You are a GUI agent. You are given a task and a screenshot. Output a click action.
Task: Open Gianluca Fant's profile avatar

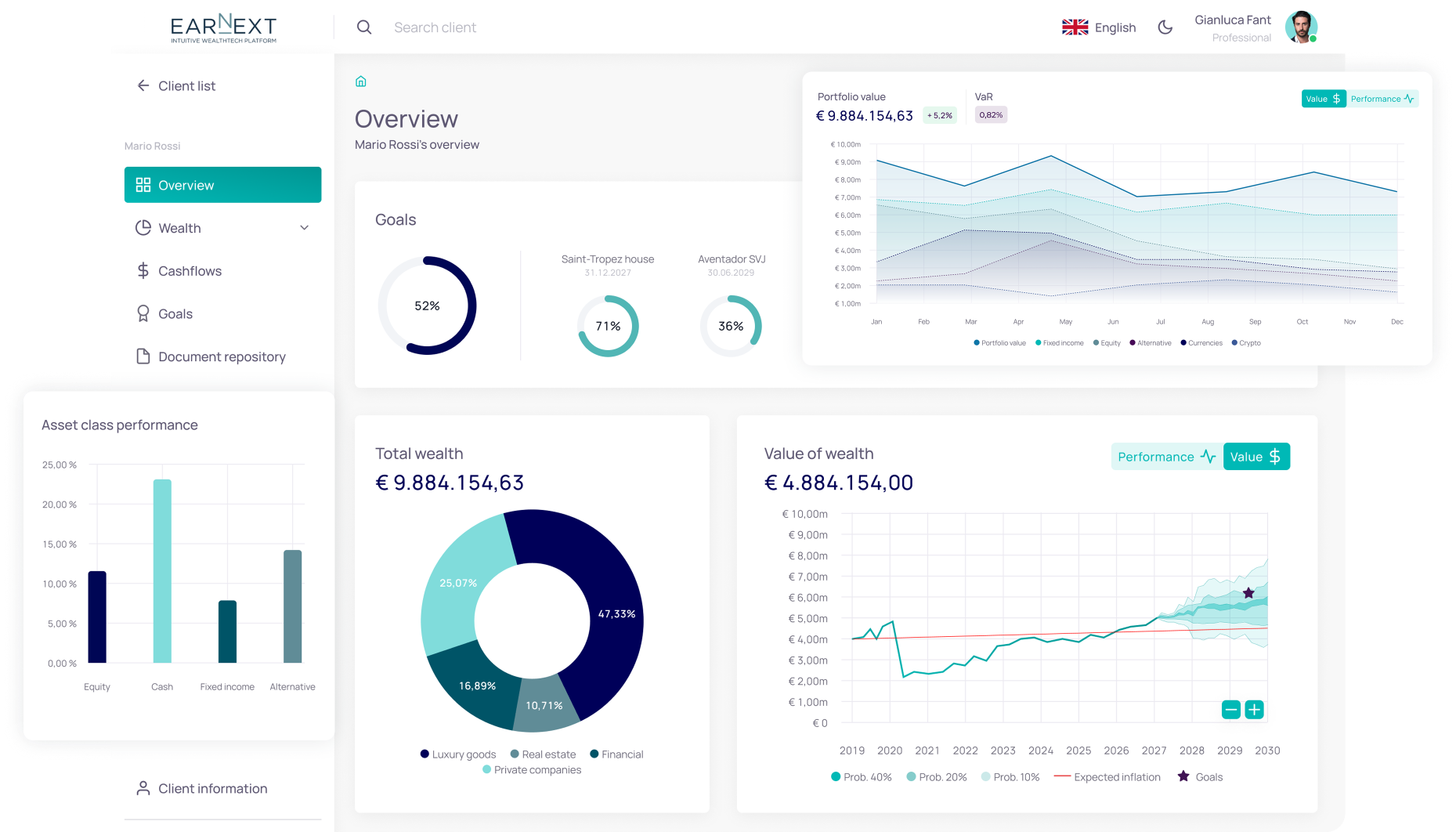click(x=1300, y=27)
